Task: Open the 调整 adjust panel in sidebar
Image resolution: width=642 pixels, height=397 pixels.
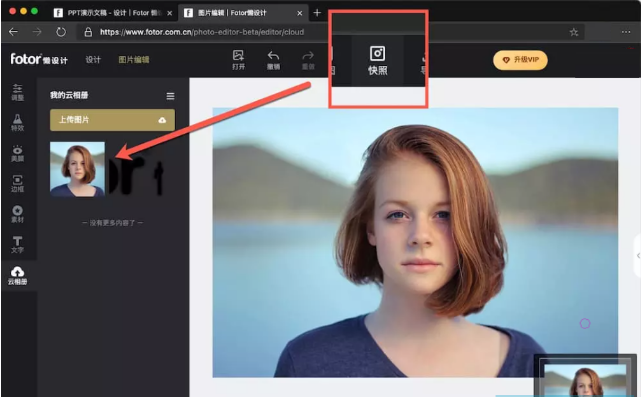Action: [18, 92]
